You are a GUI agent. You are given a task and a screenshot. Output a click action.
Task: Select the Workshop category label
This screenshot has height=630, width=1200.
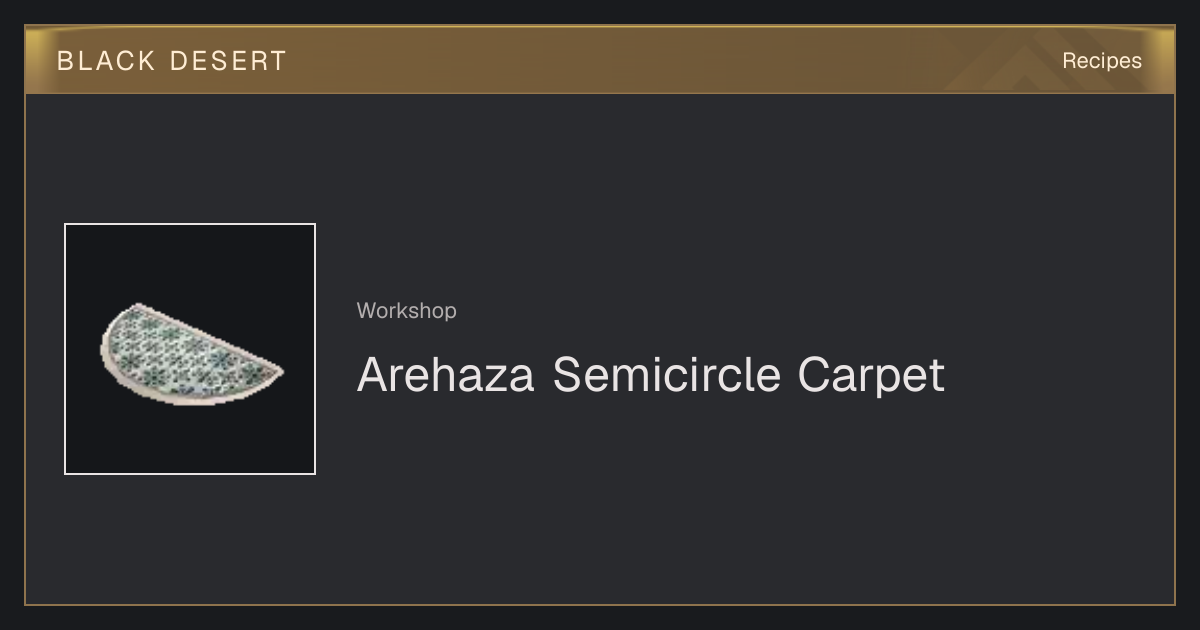coord(407,311)
